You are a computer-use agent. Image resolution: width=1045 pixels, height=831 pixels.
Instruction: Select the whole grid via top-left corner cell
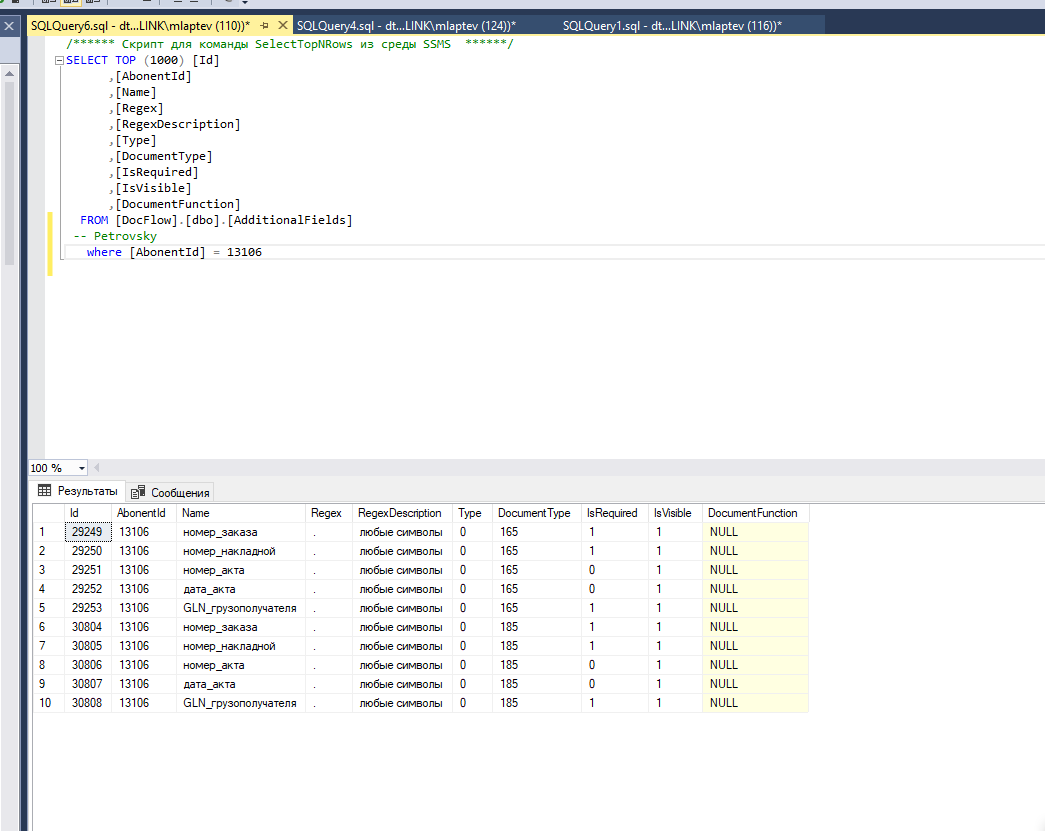47,513
